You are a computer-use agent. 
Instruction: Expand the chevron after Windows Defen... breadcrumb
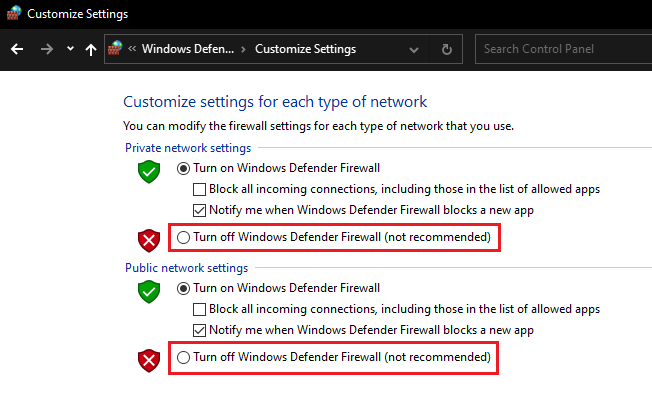click(x=244, y=48)
